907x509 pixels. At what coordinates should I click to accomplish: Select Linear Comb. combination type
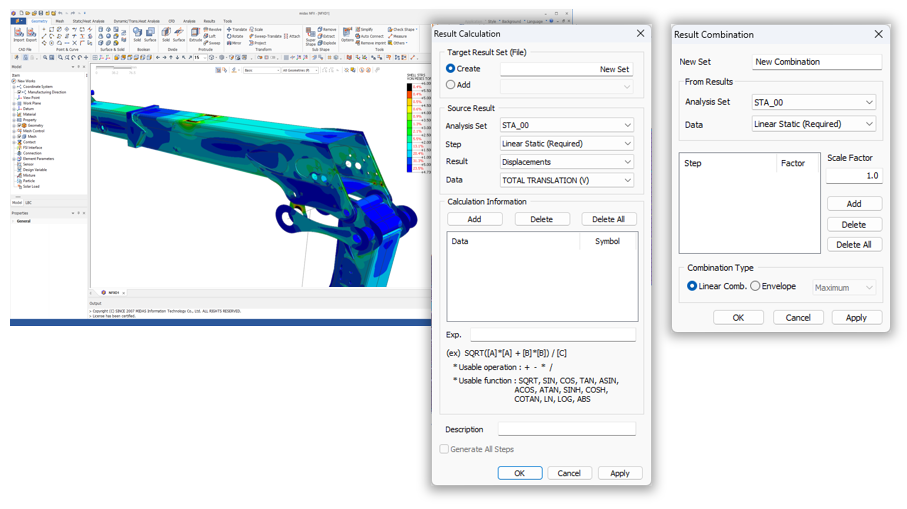tap(692, 286)
